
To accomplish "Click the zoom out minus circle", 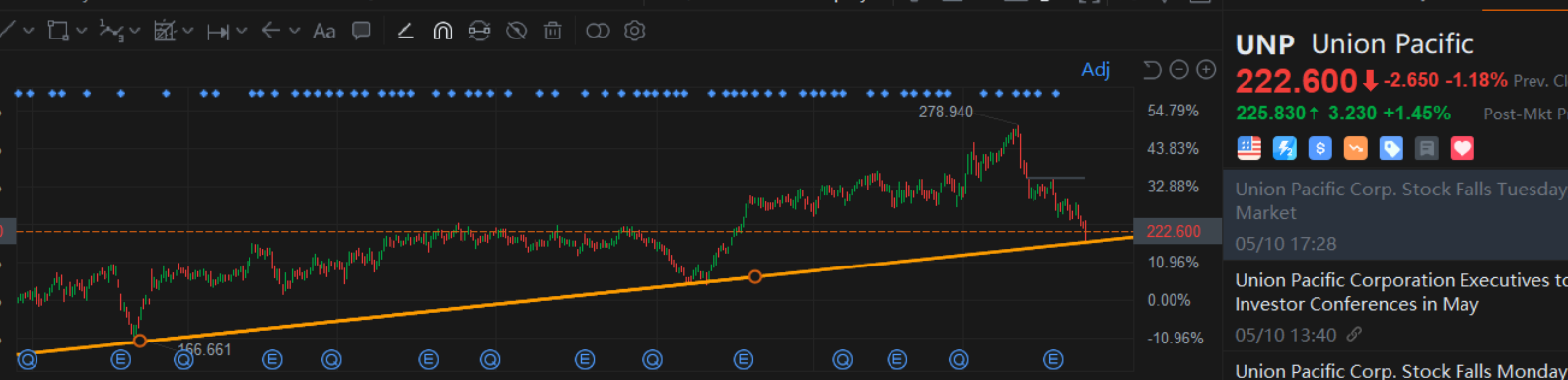I will click(x=1178, y=69).
